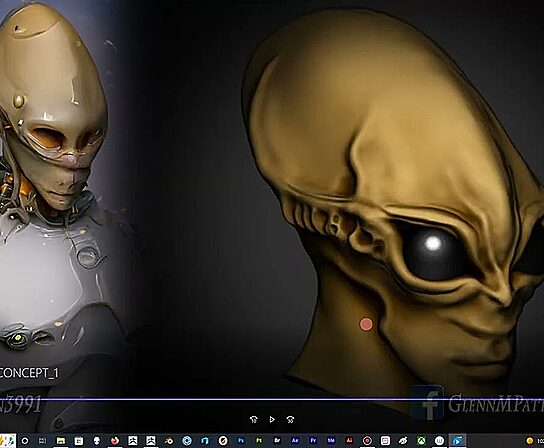Screen dimensions: 544x448
Task: Open Illustrator (Ai) from the taskbar
Action: click(349, 441)
